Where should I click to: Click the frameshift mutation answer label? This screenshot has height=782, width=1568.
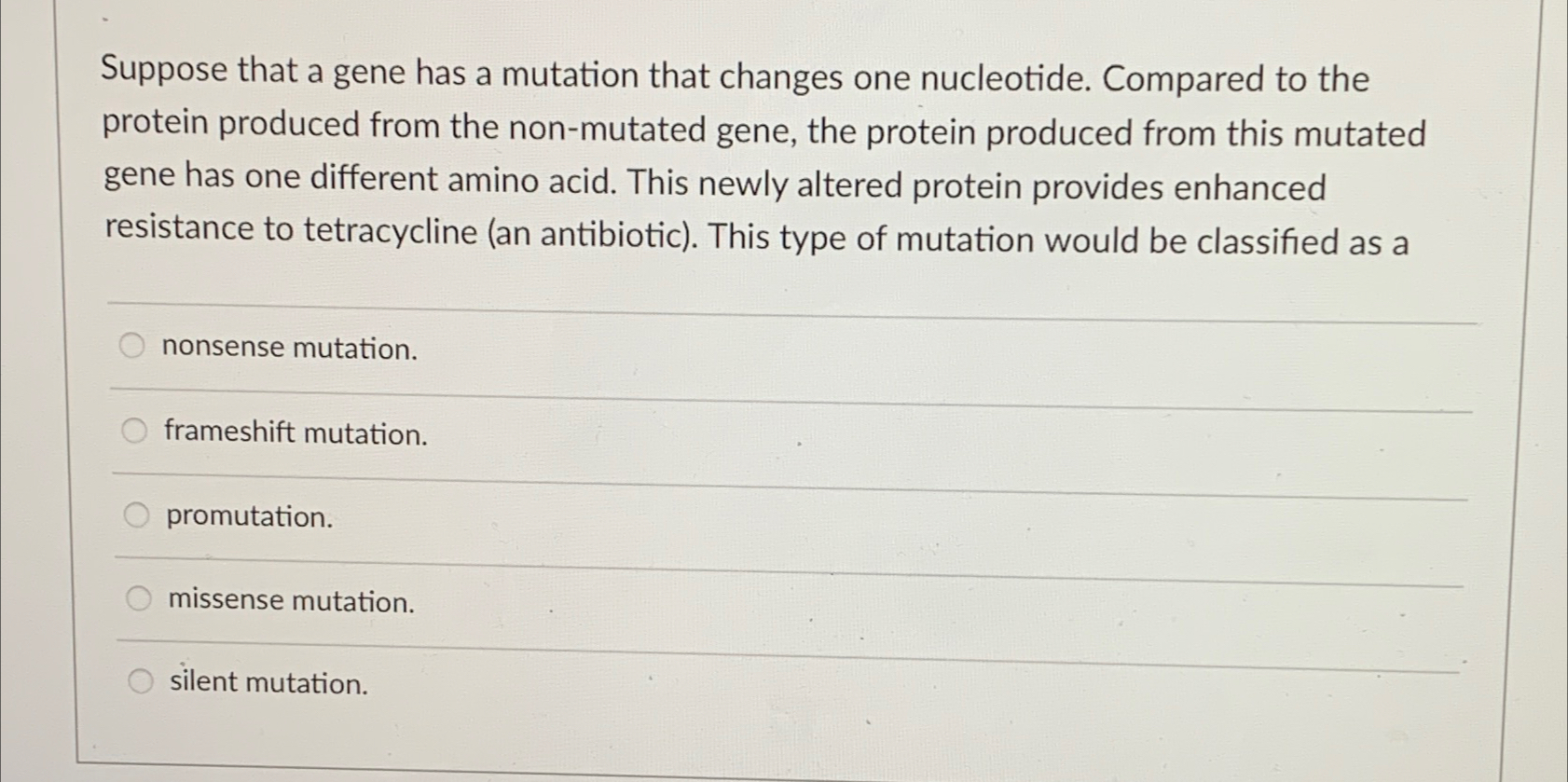pyautogui.click(x=294, y=432)
